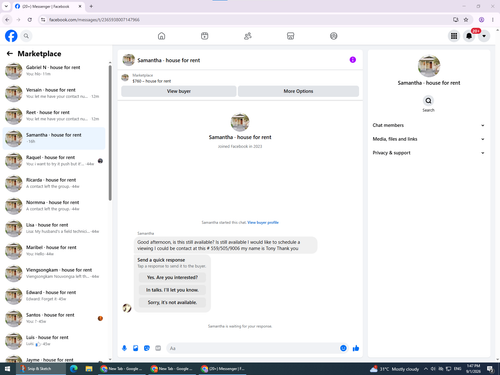The image size is (500, 375).
Task: Open Reet house for rent chat
Action: 54,116
